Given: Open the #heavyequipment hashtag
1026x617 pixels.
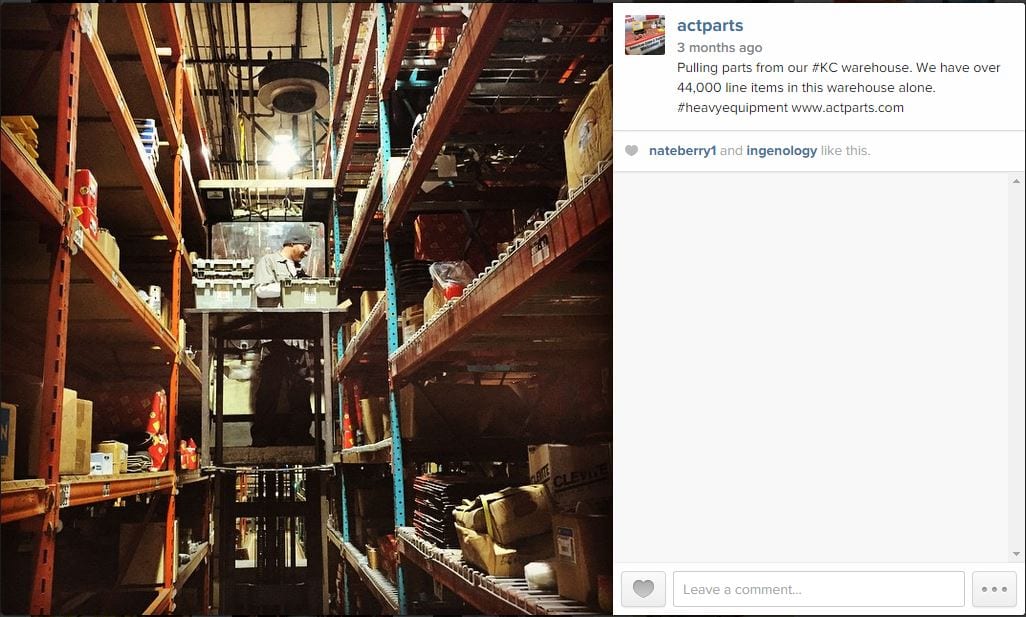Looking at the screenshot, I should (x=732, y=108).
